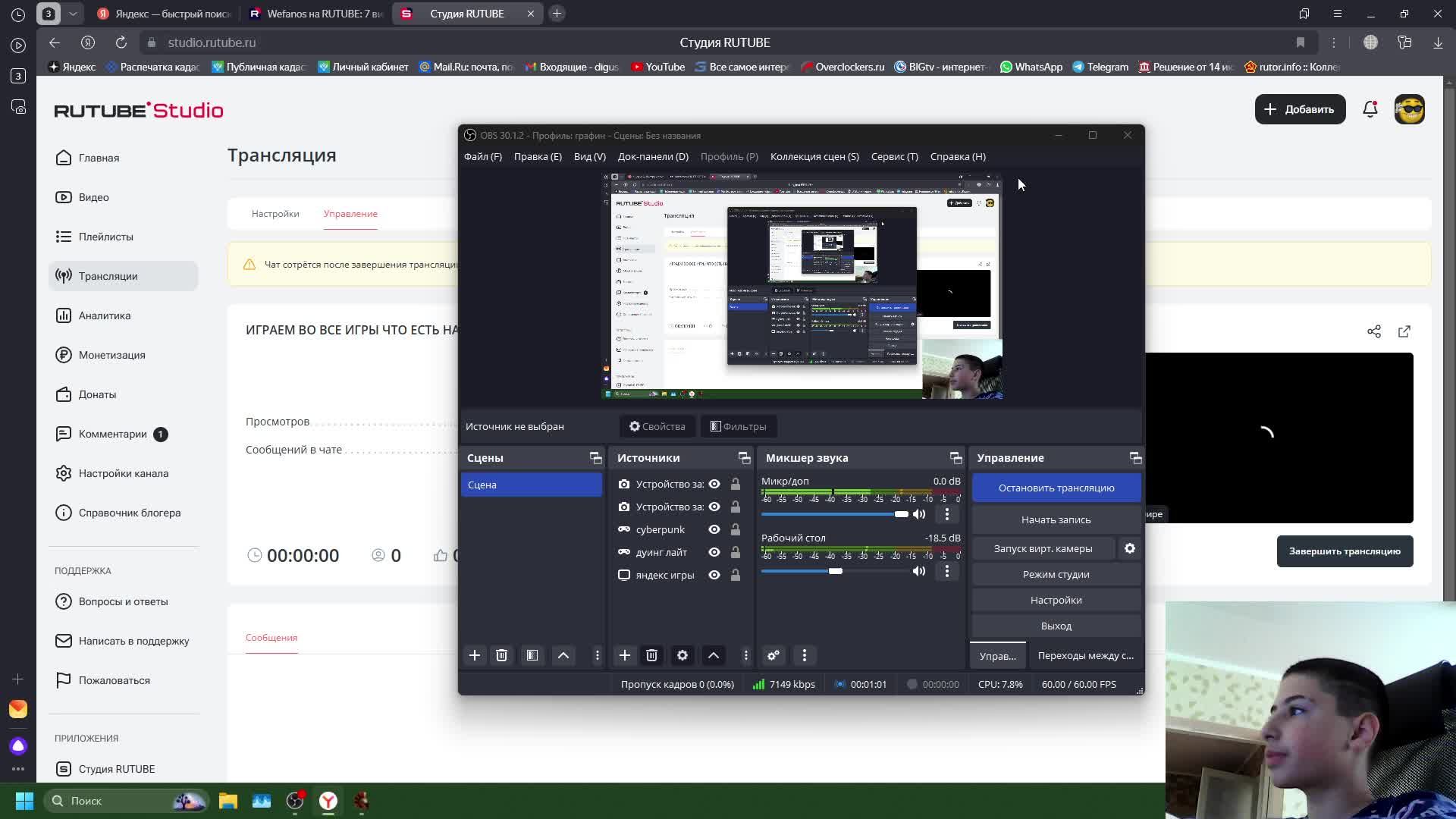
Task: Reload the browser page
Action: [121, 42]
